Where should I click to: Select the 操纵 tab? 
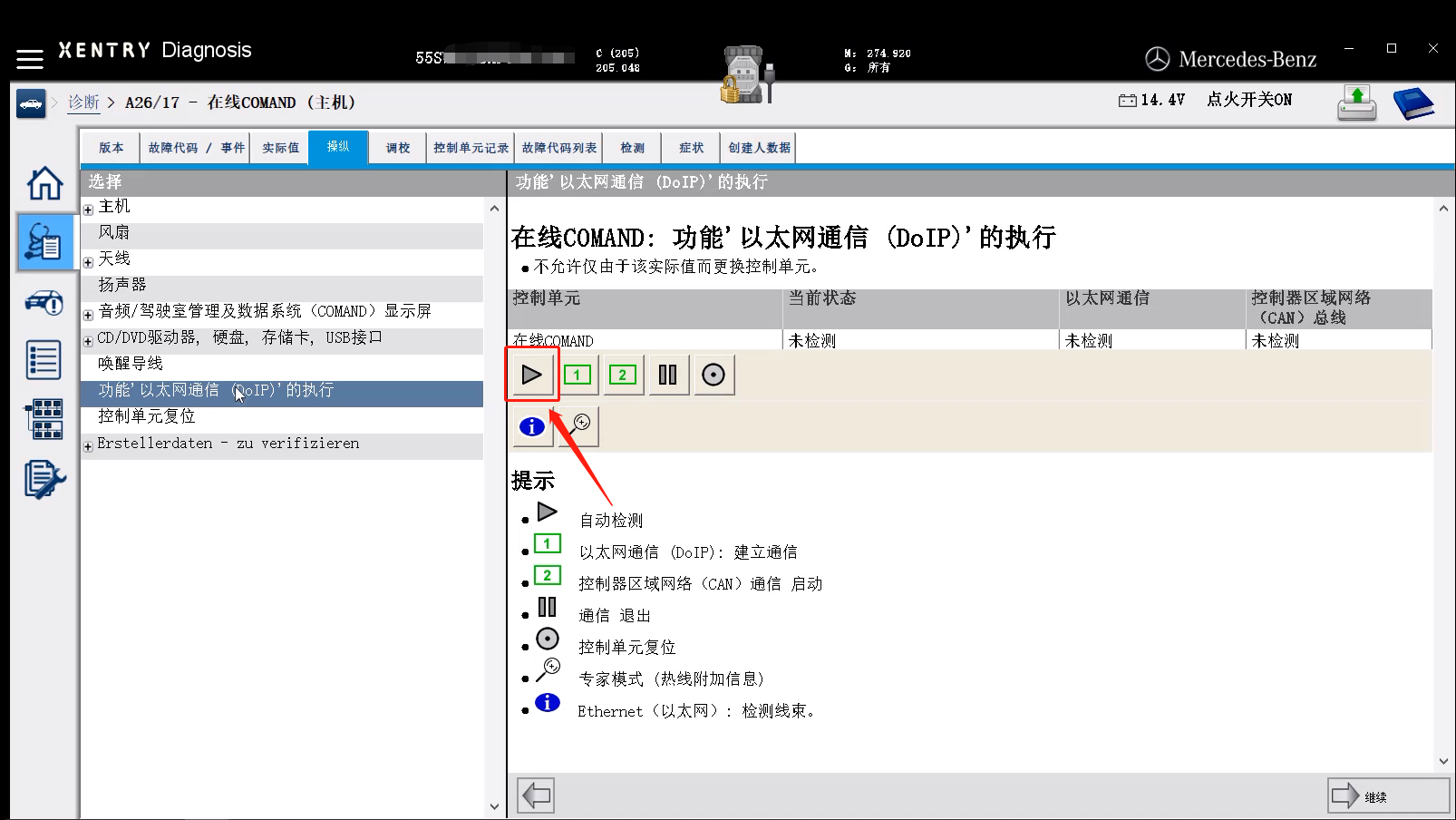click(x=338, y=147)
